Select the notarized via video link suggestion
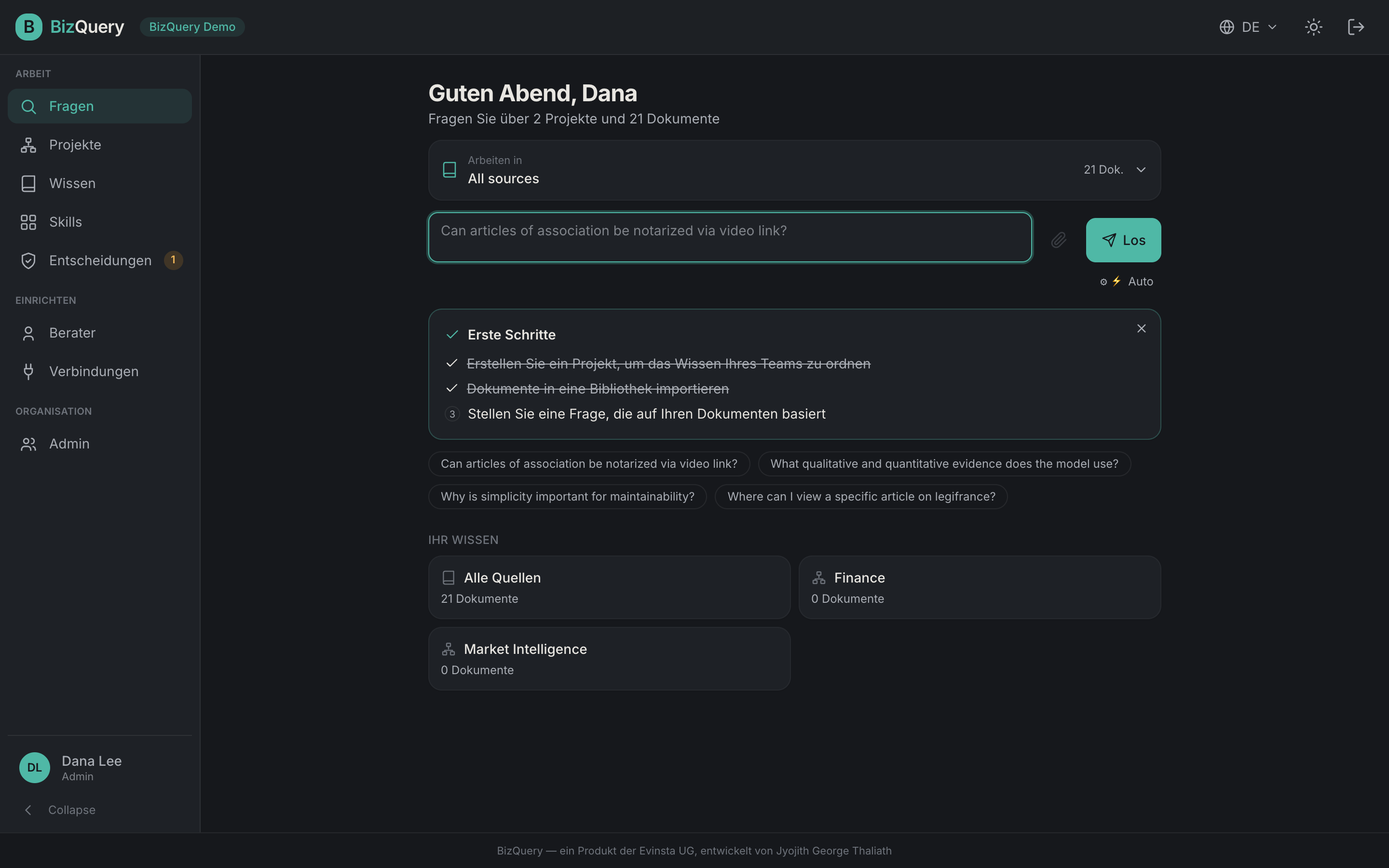1389x868 pixels. (589, 464)
